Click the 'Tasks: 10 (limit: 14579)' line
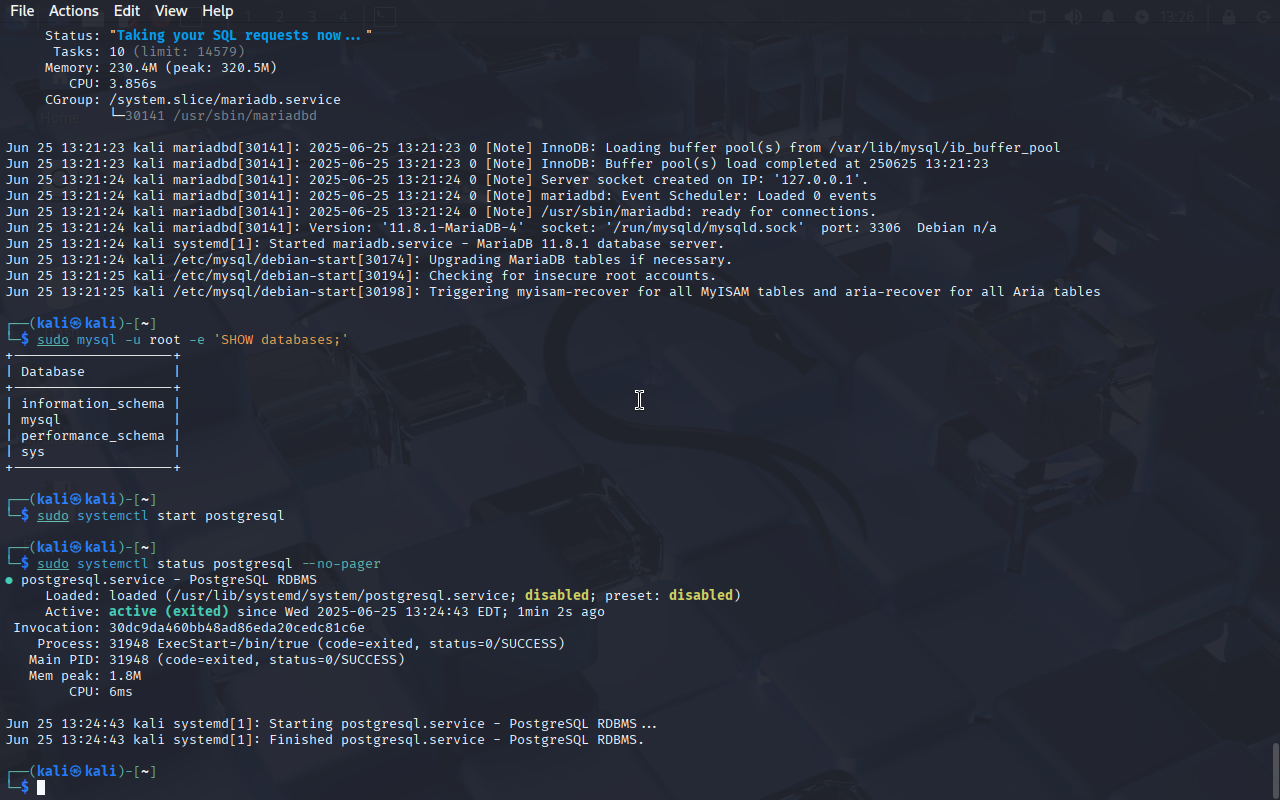 click(x=149, y=52)
